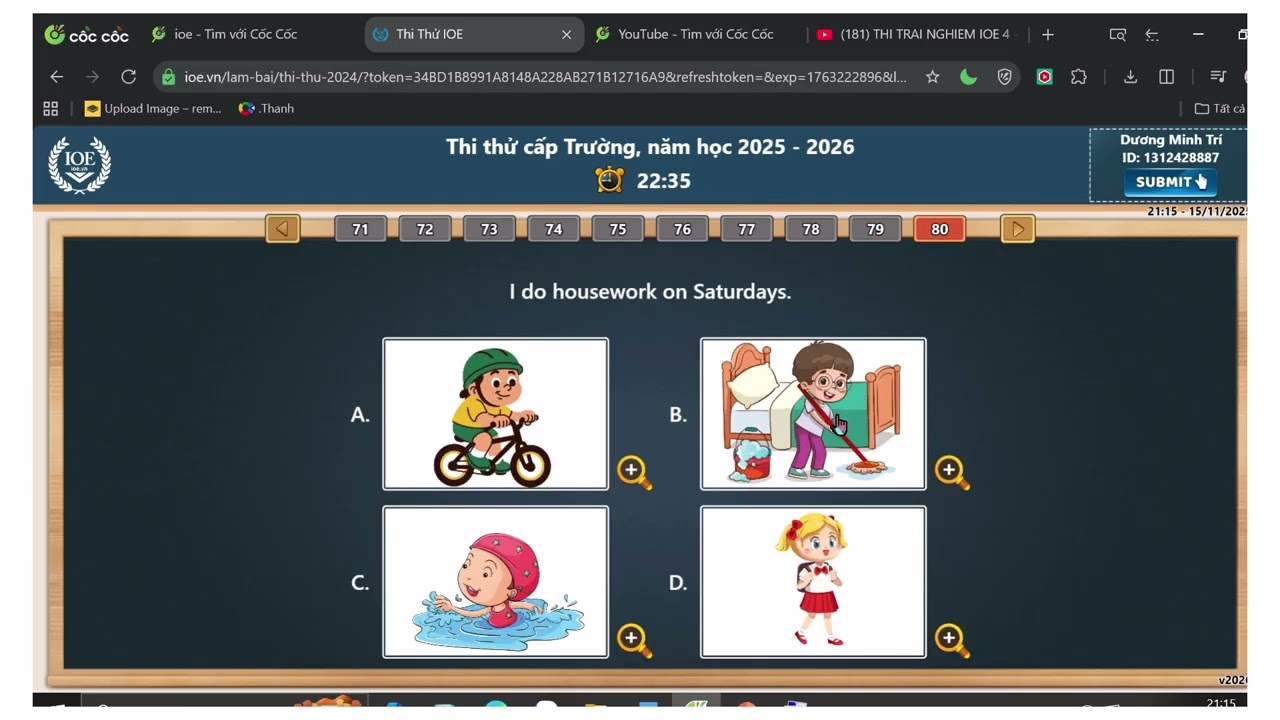Image resolution: width=1280 pixels, height=720 pixels.
Task: Zoom in on picture D with the magnifier
Action: 952,640
